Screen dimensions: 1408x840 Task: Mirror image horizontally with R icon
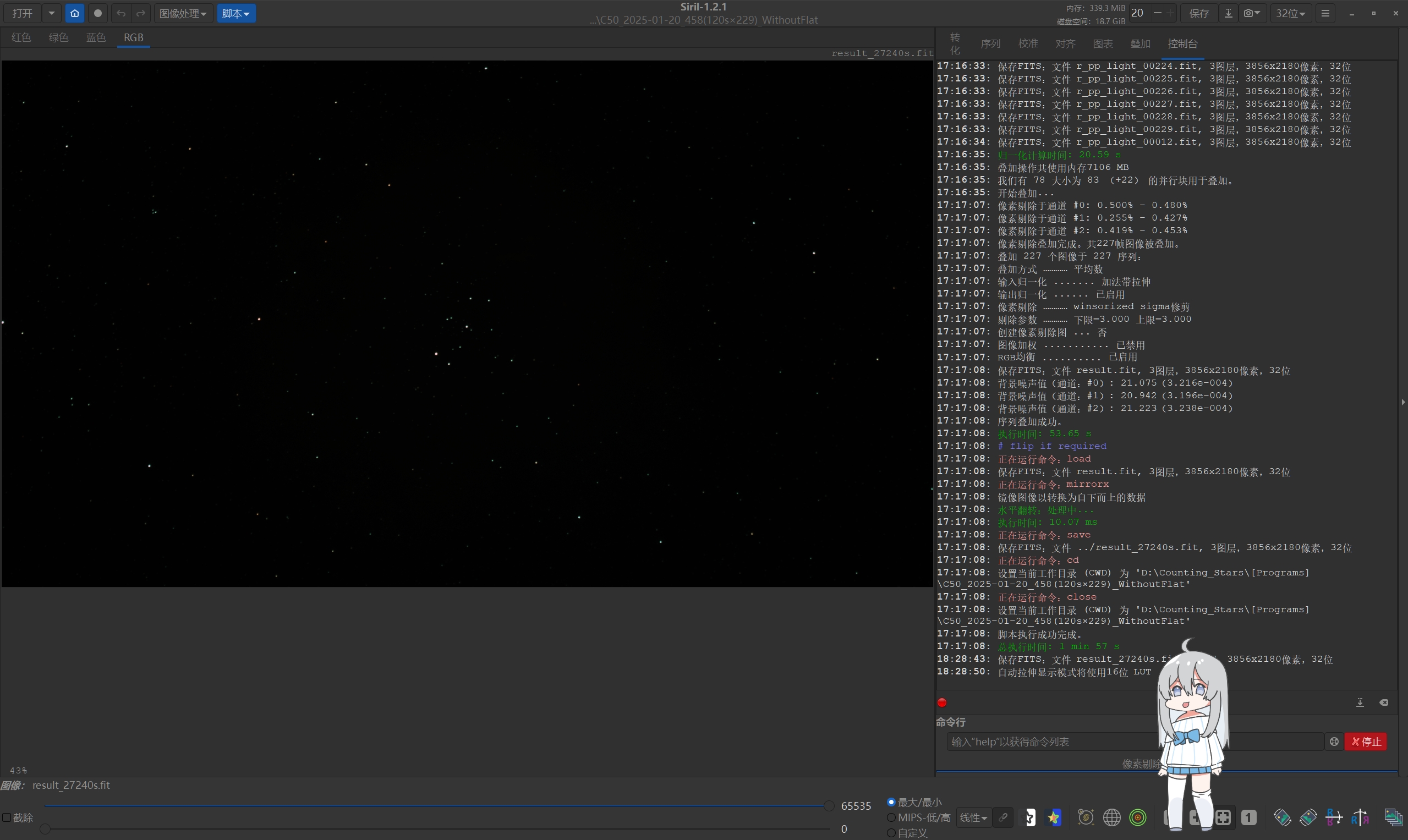tap(1360, 817)
